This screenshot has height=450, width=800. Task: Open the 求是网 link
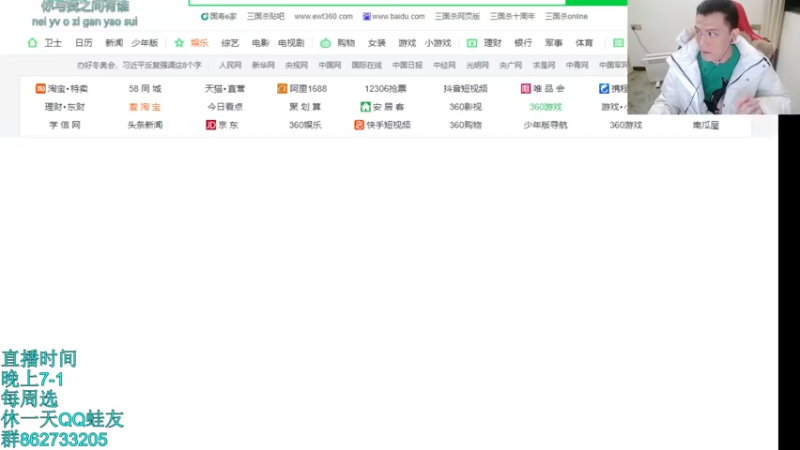point(544,65)
